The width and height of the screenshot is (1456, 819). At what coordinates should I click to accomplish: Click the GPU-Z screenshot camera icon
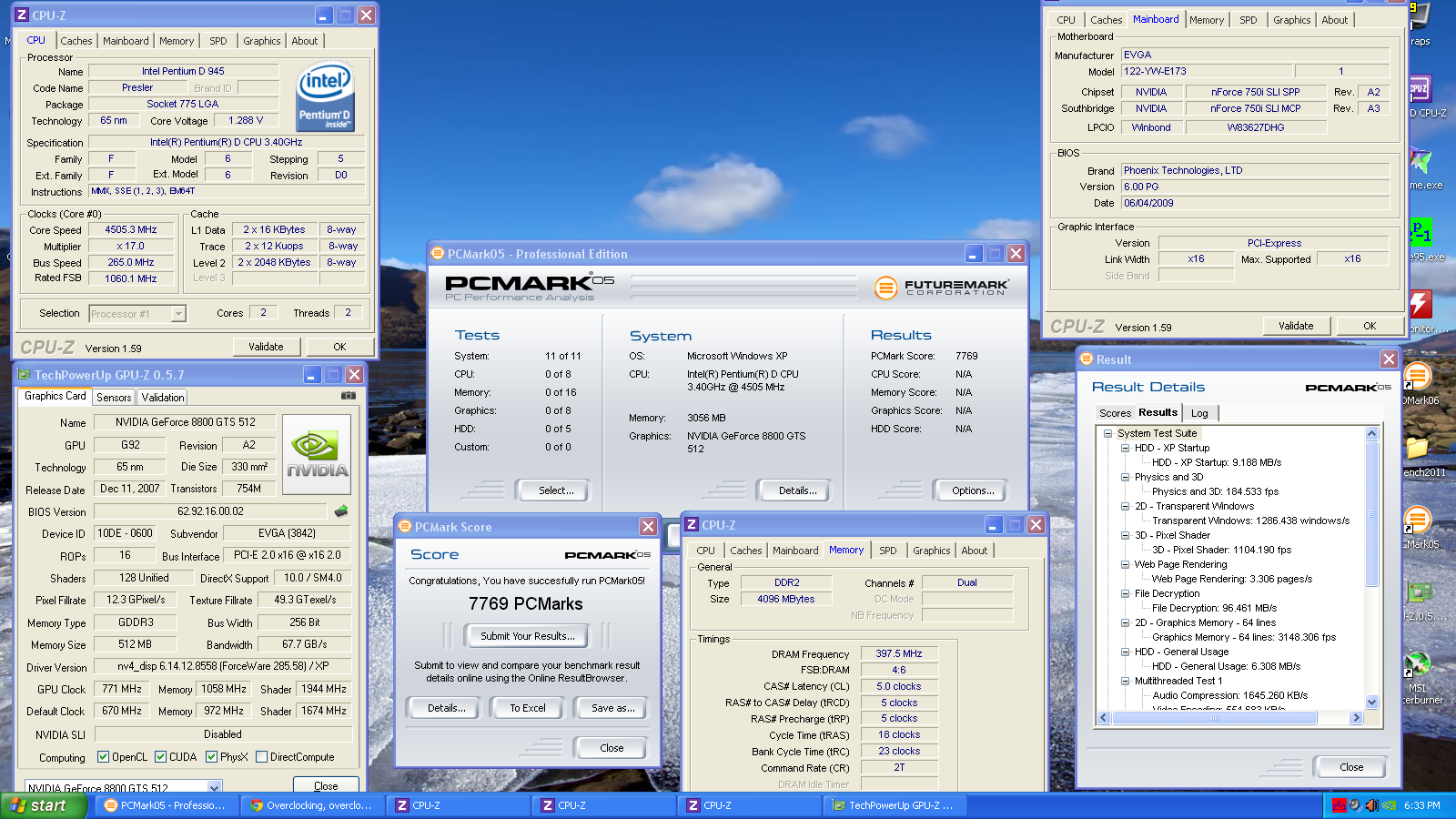[348, 396]
